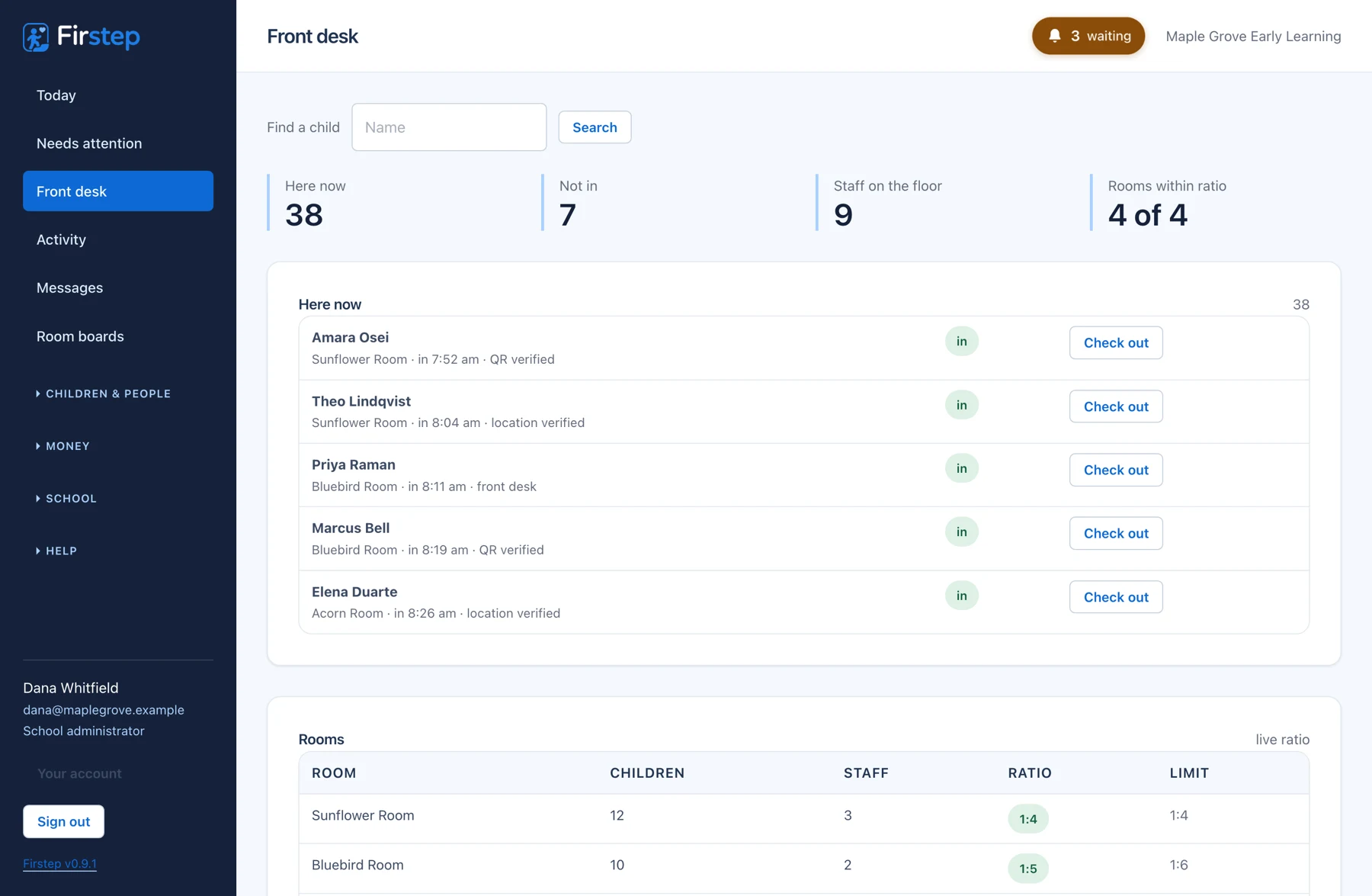Image resolution: width=1372 pixels, height=896 pixels.
Task: Click the dana@maplegrove.example email
Action: [x=104, y=710]
